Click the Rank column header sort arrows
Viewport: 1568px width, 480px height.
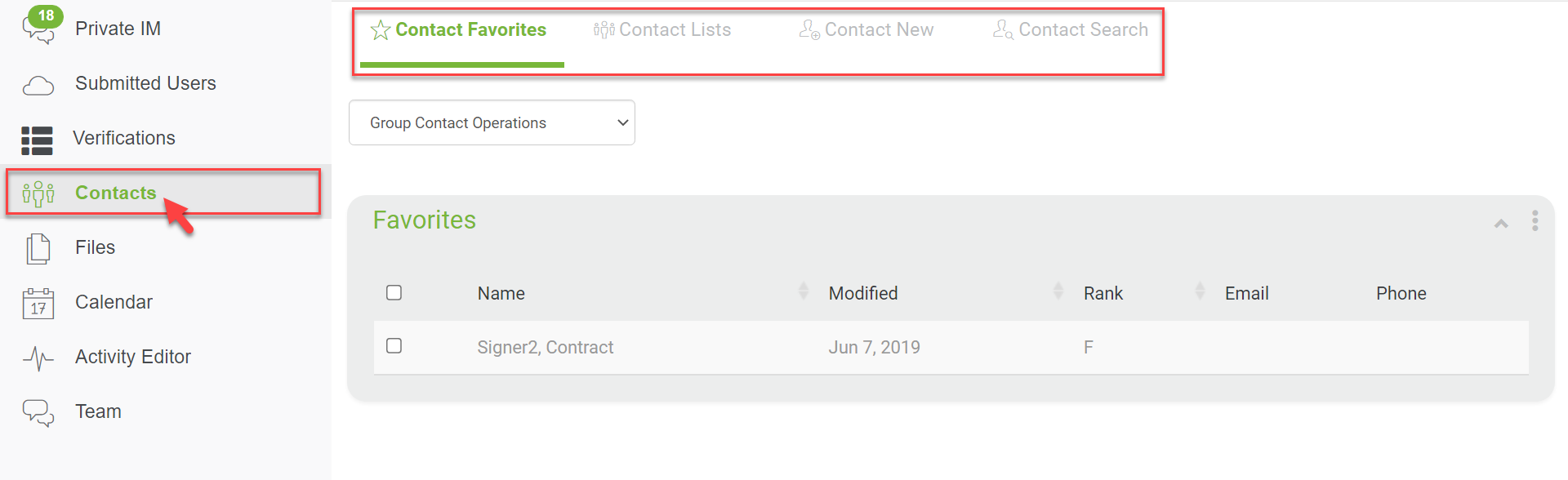click(x=1200, y=291)
